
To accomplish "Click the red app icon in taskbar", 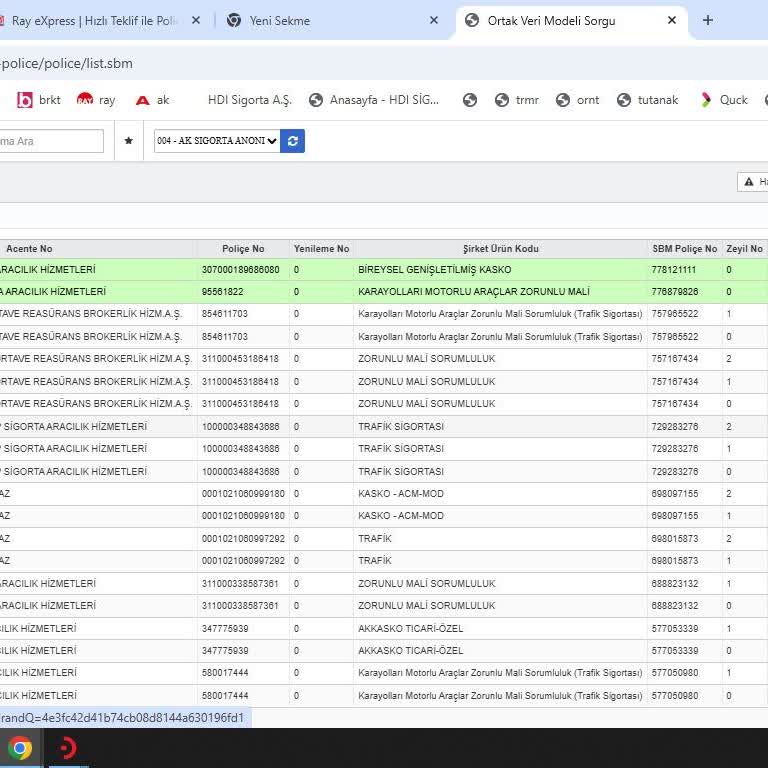I will coord(68,748).
